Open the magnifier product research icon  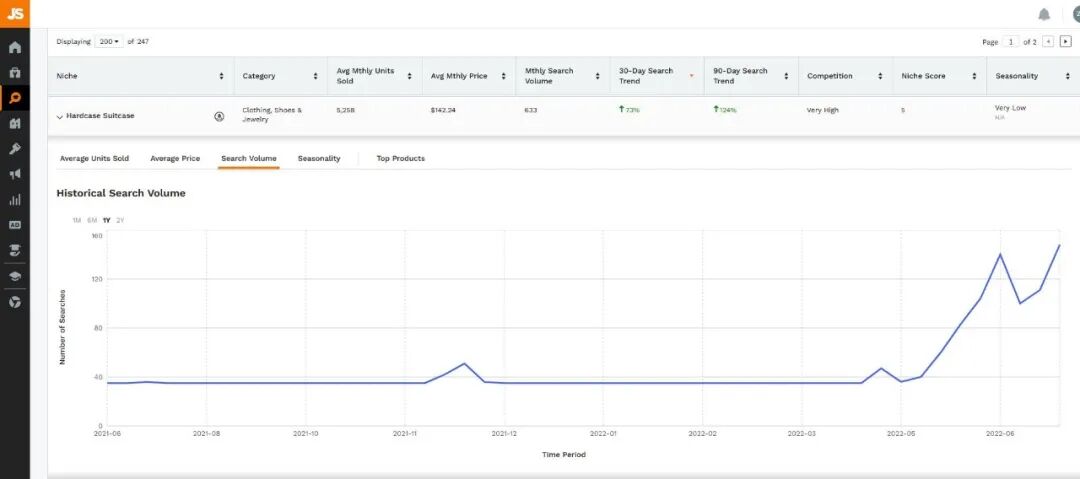(x=14, y=98)
